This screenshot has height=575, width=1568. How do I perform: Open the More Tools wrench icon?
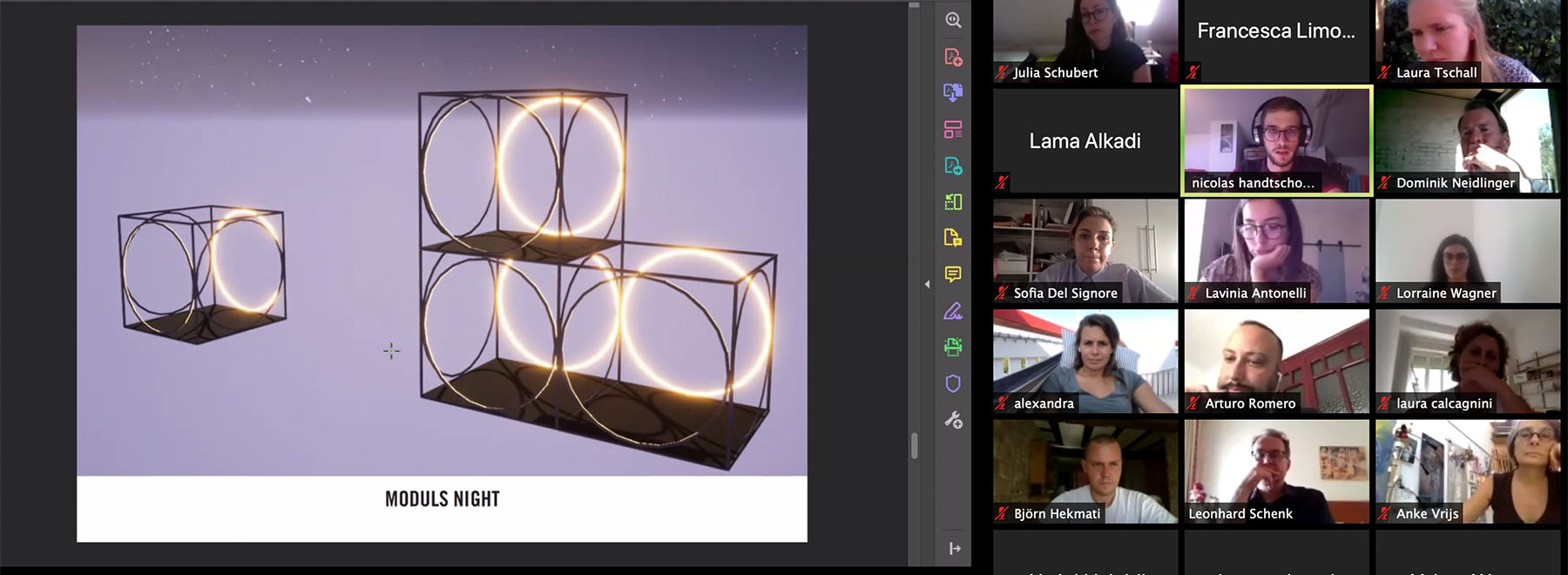pos(953,420)
